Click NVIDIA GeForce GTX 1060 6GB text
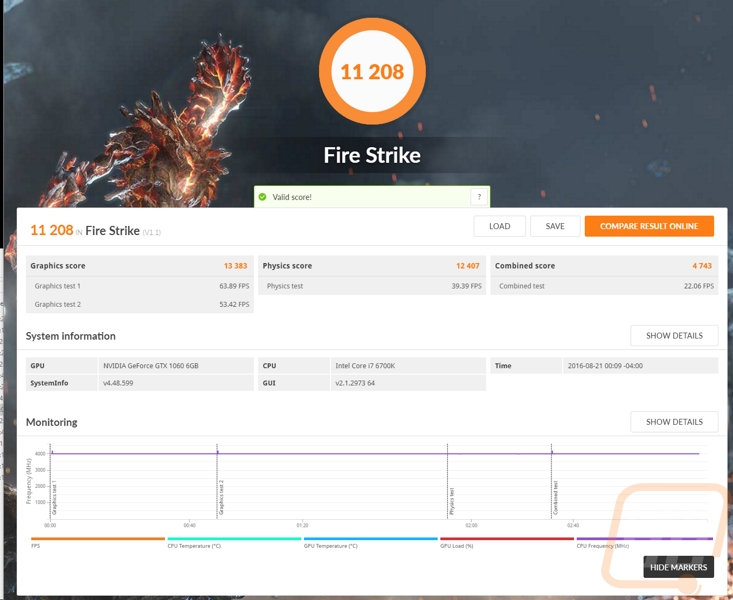733x600 pixels. [x=151, y=366]
